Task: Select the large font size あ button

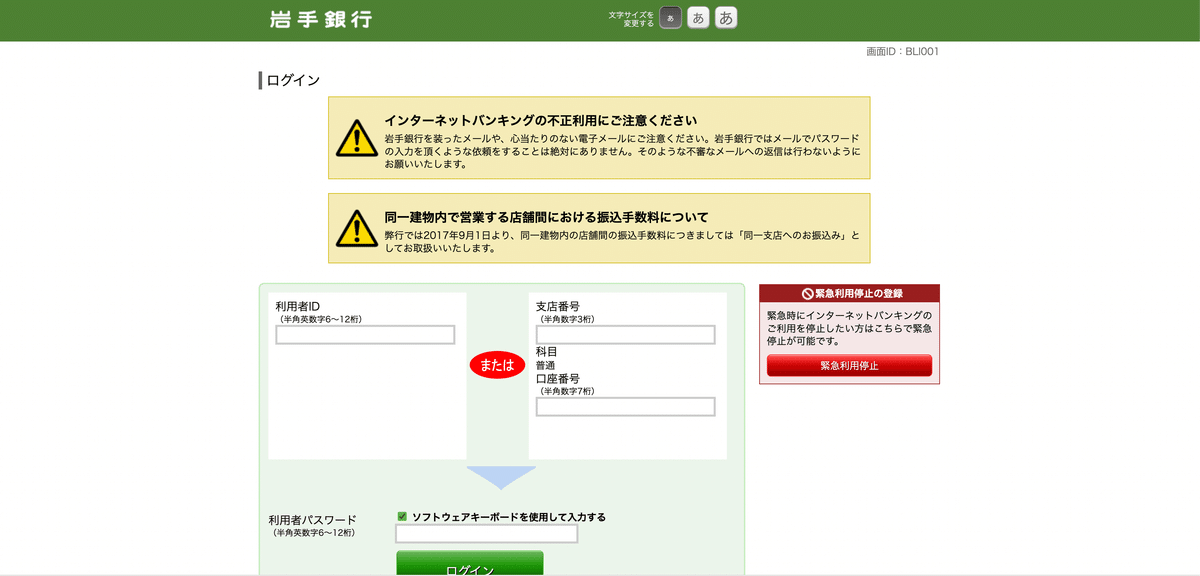Action: (726, 17)
